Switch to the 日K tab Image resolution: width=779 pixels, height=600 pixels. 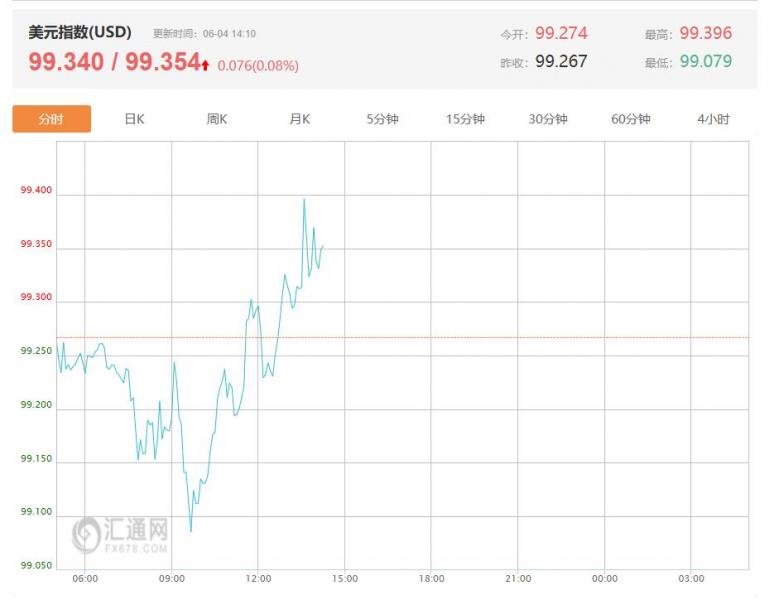coord(134,119)
